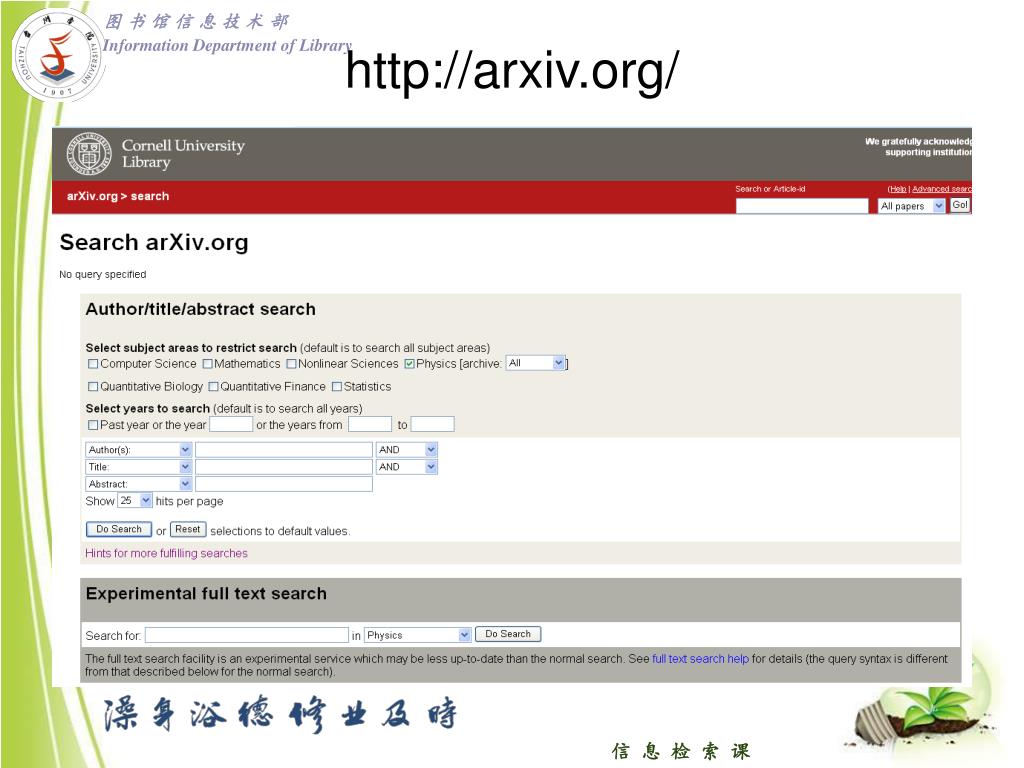Click the 'Experimental full text search' heading

pos(206,594)
